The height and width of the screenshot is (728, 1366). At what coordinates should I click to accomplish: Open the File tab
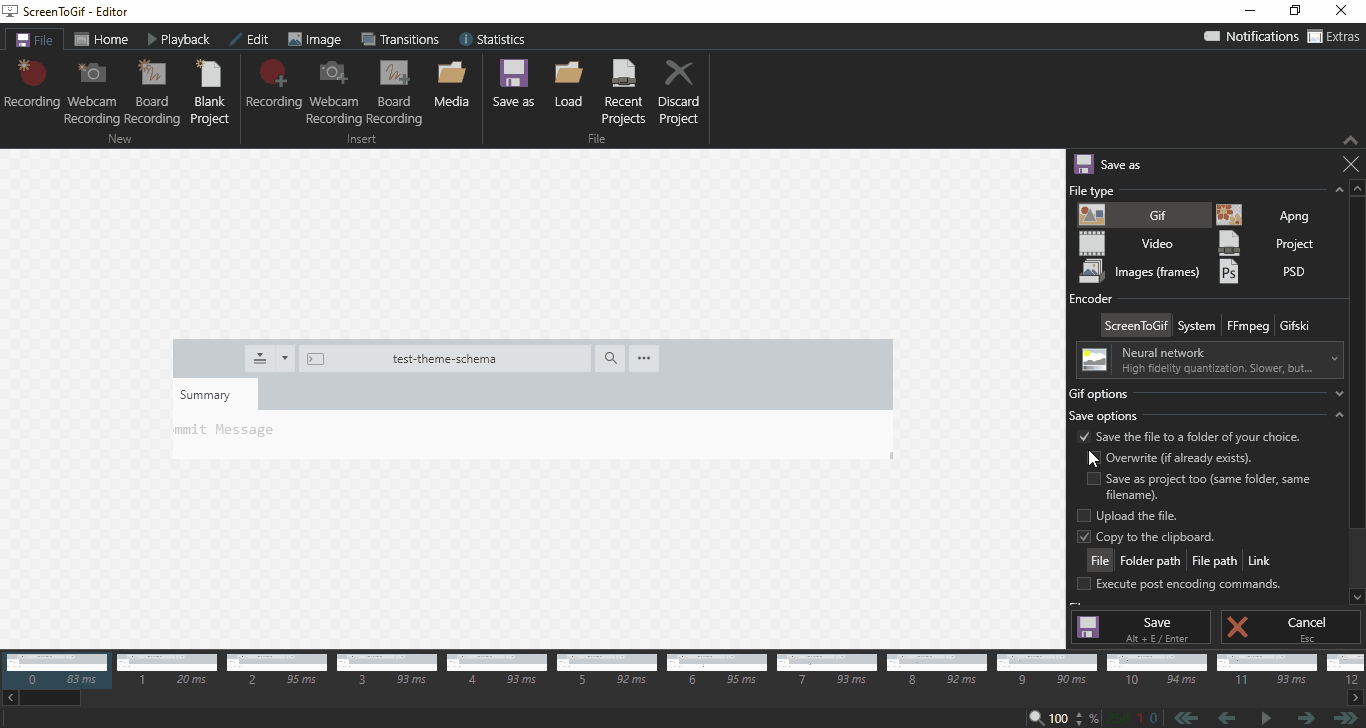[x=34, y=40]
